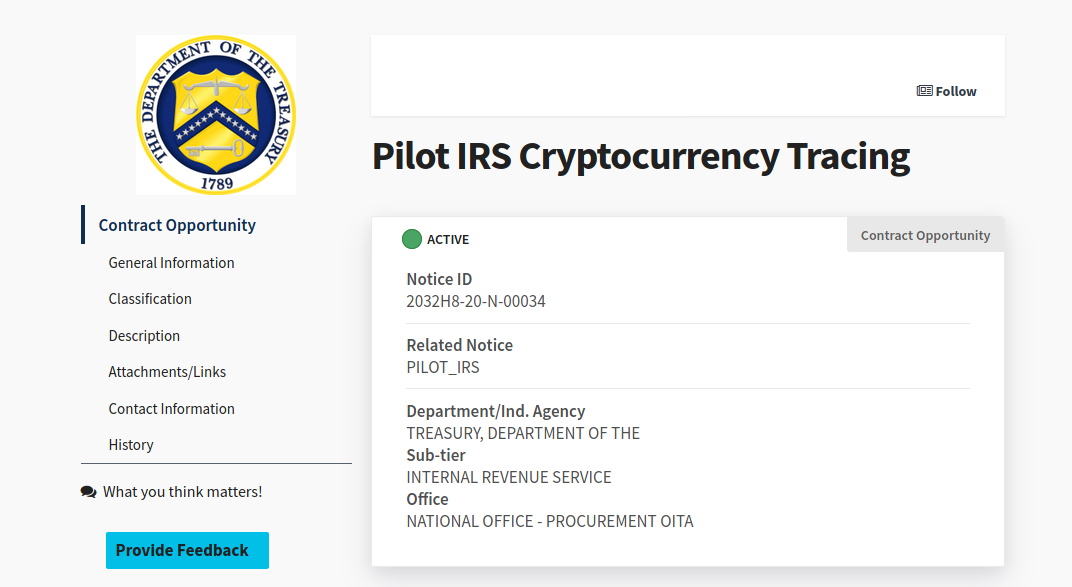The width and height of the screenshot is (1072, 587).
Task: Click the Pilot IRS Cryptocurrency Tracing heading
Action: [641, 156]
